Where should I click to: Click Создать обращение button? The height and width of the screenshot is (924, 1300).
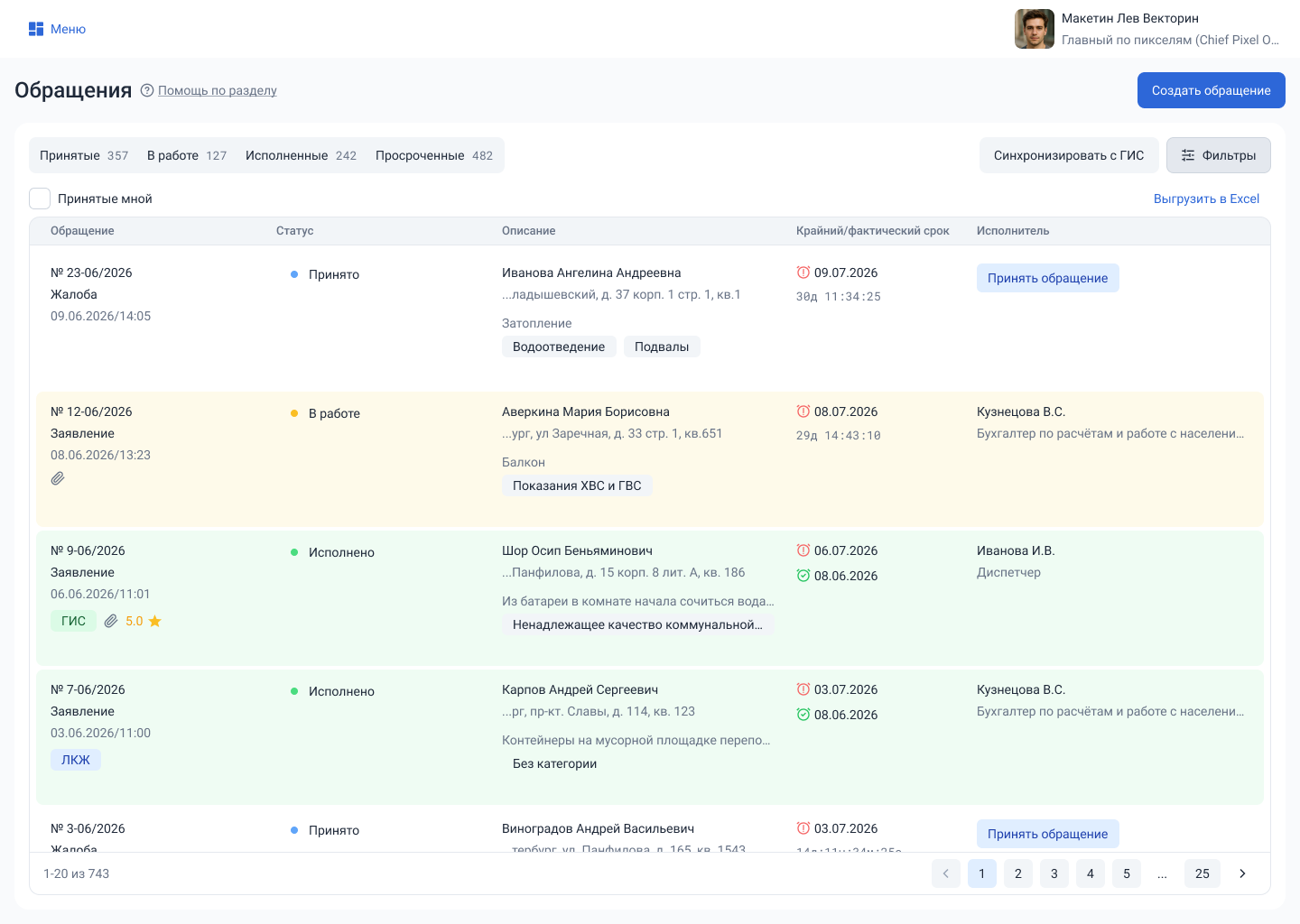pos(1212,90)
